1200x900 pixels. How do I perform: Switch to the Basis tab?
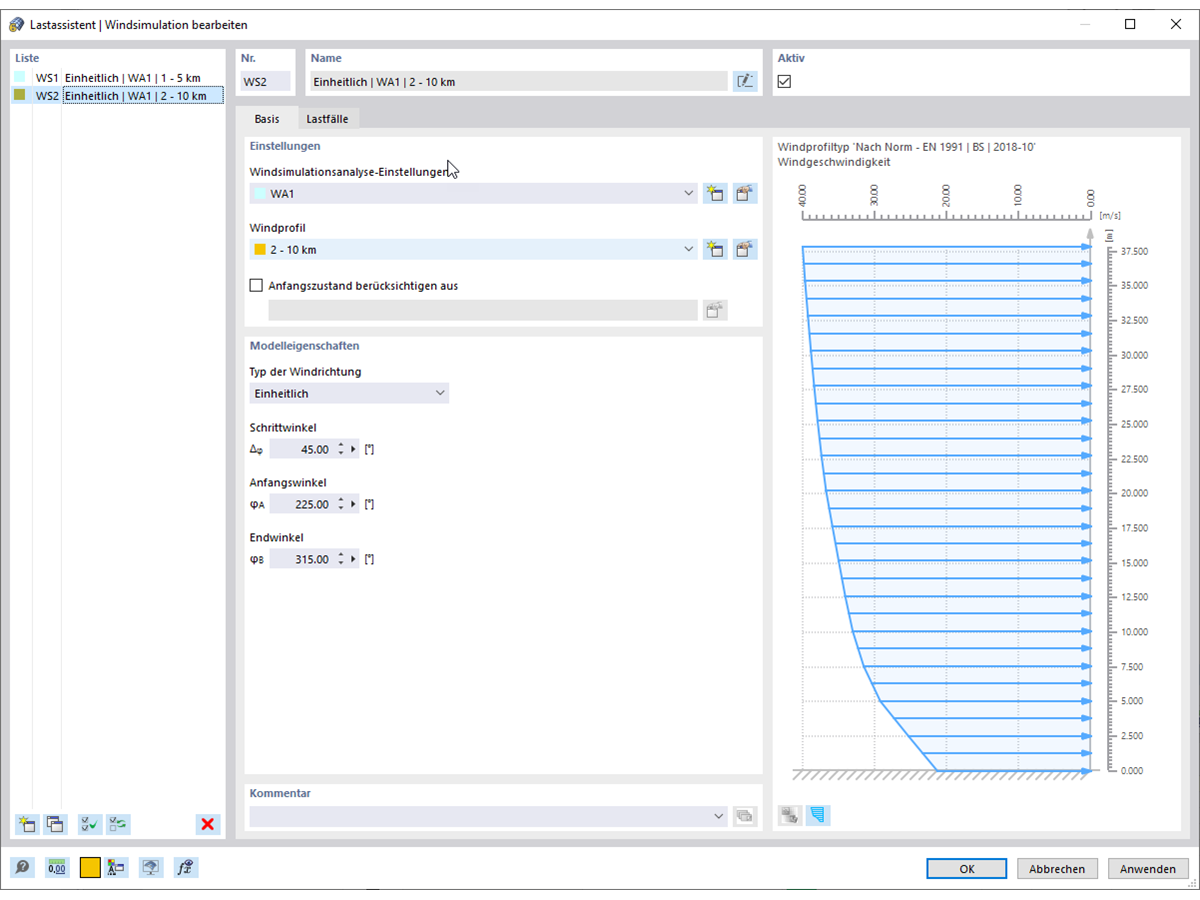point(267,119)
